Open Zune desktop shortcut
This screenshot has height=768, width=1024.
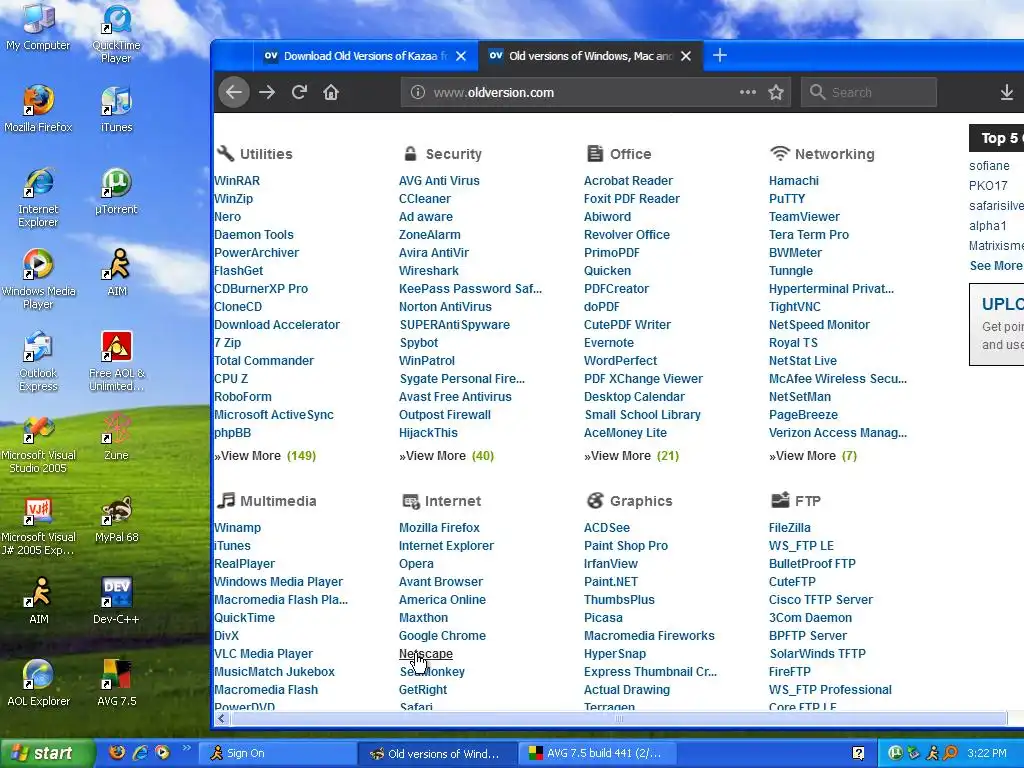[x=116, y=437]
